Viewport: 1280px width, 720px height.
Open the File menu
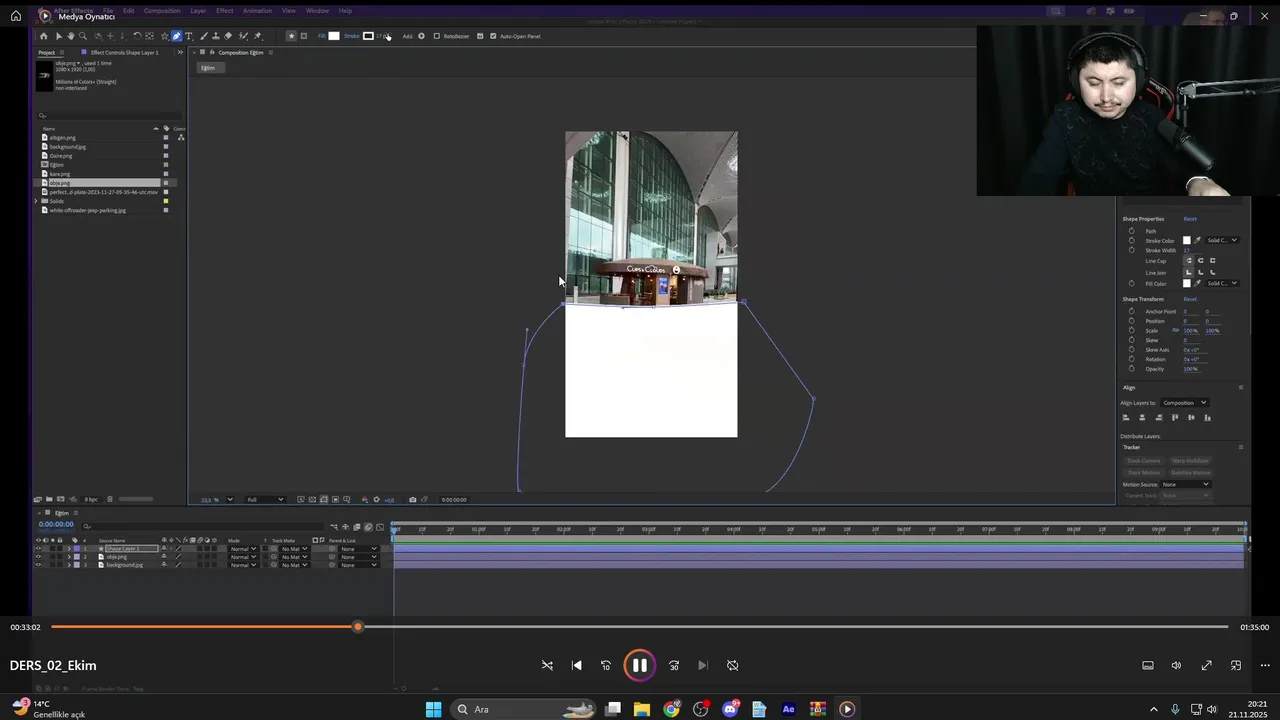[107, 11]
